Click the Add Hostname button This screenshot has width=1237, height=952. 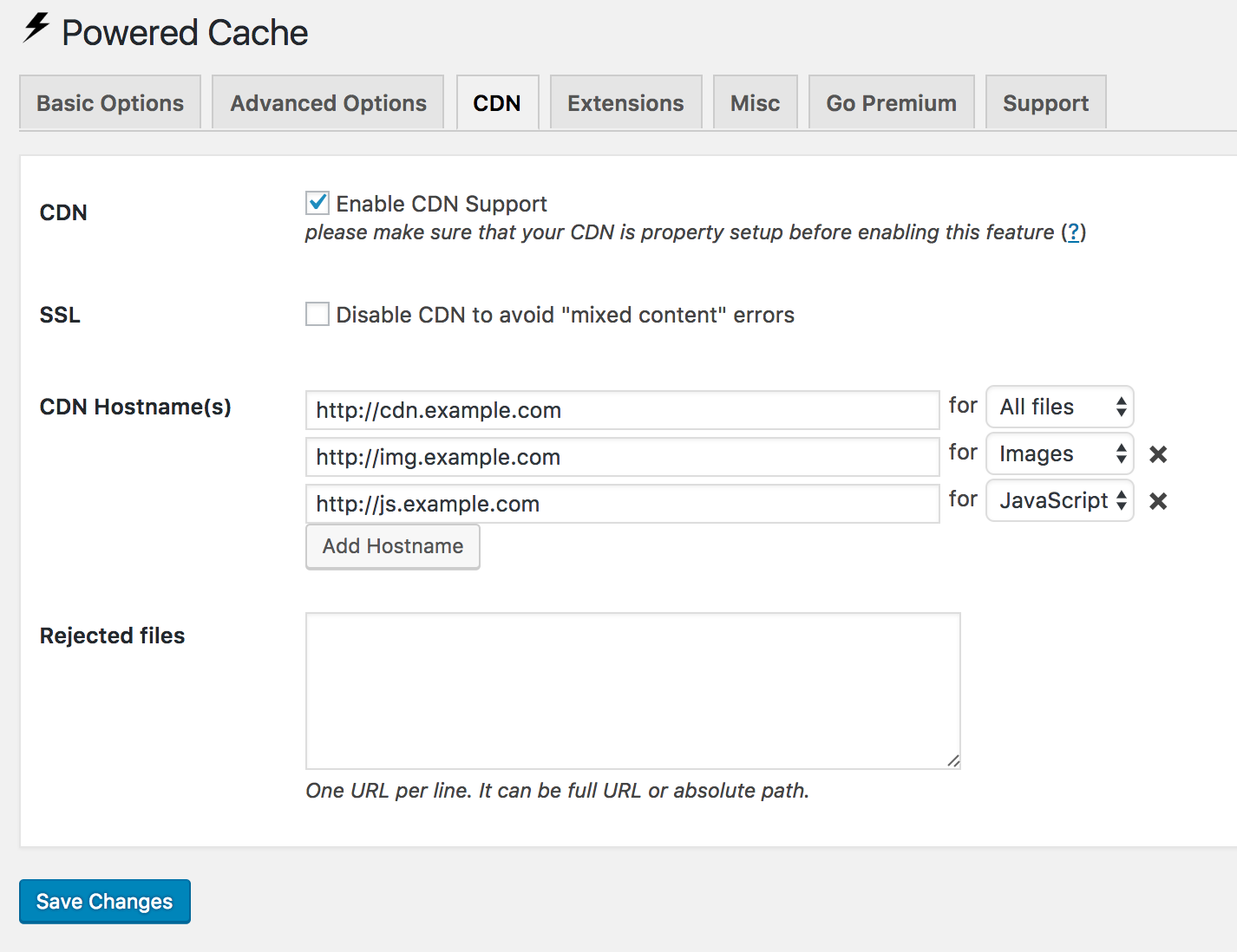point(392,546)
